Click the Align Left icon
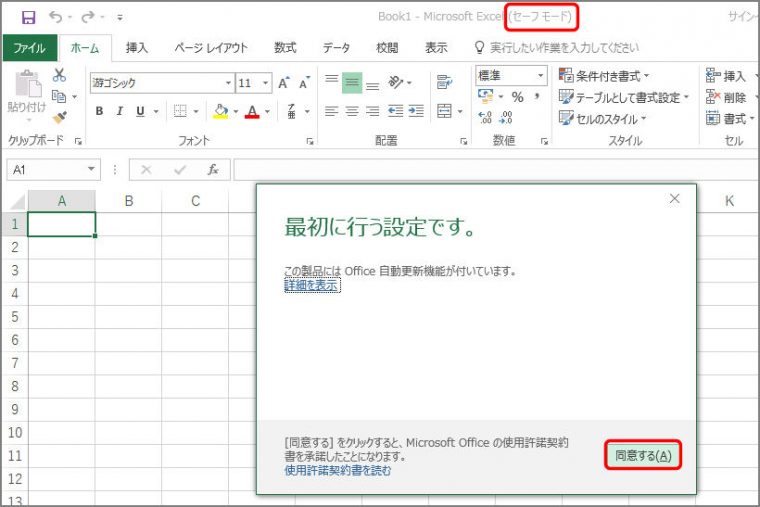This screenshot has width=760, height=507. tap(332, 111)
